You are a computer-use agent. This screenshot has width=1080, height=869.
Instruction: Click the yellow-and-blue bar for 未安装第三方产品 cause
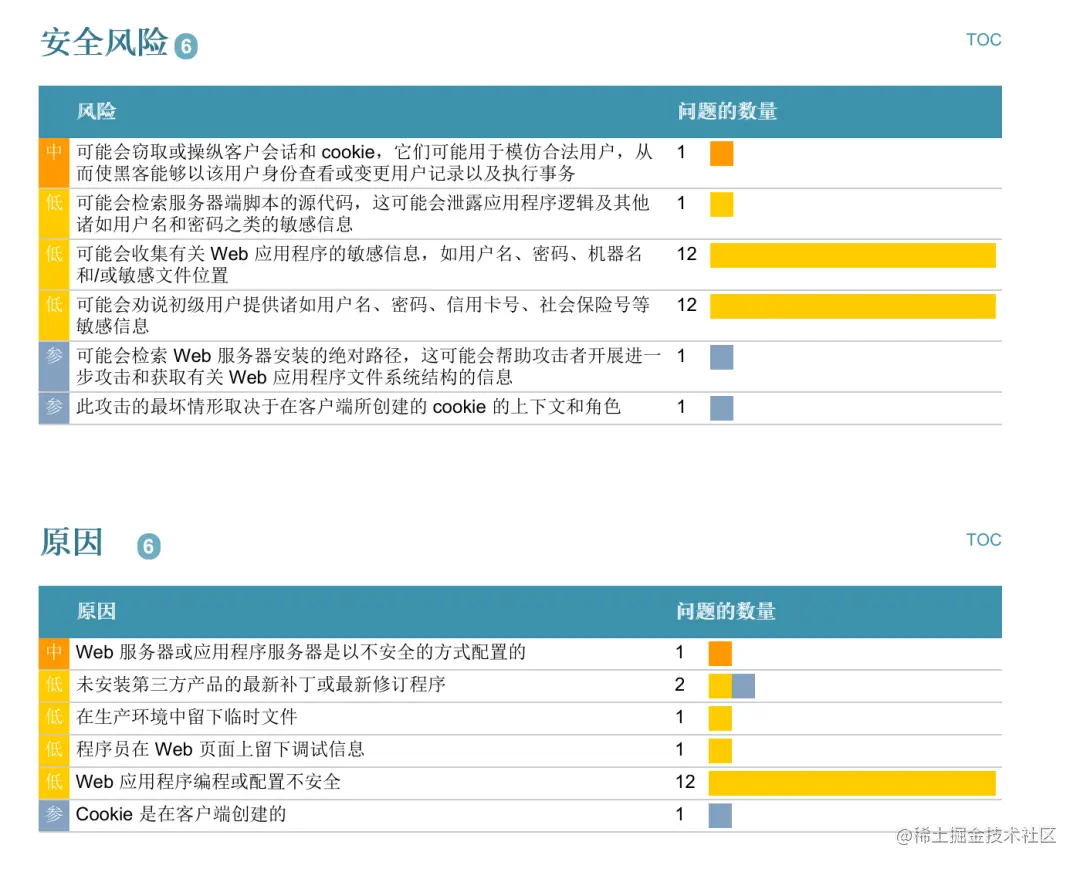(731, 686)
